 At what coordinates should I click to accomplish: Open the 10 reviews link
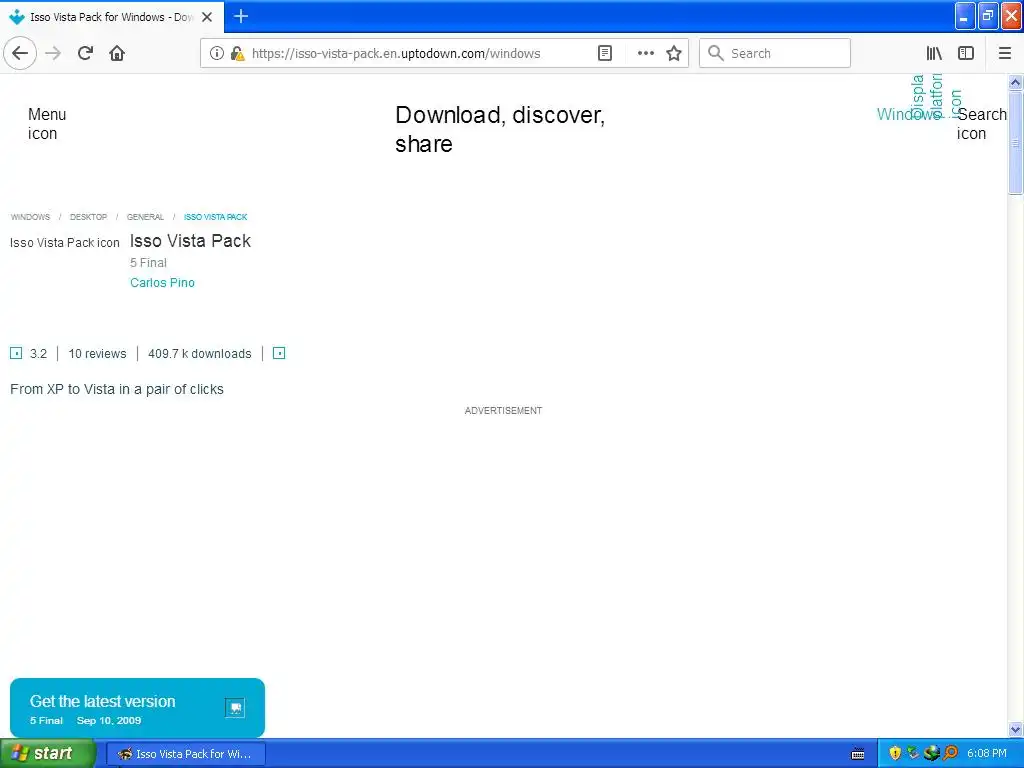coord(97,353)
